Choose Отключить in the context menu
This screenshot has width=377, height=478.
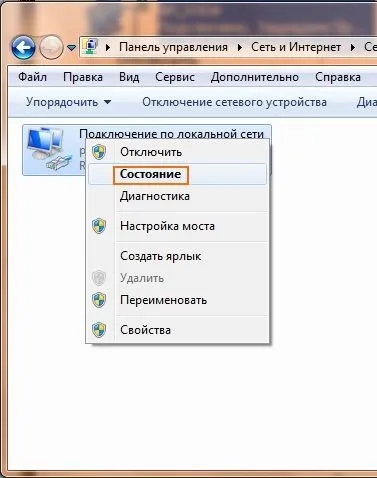point(177,152)
